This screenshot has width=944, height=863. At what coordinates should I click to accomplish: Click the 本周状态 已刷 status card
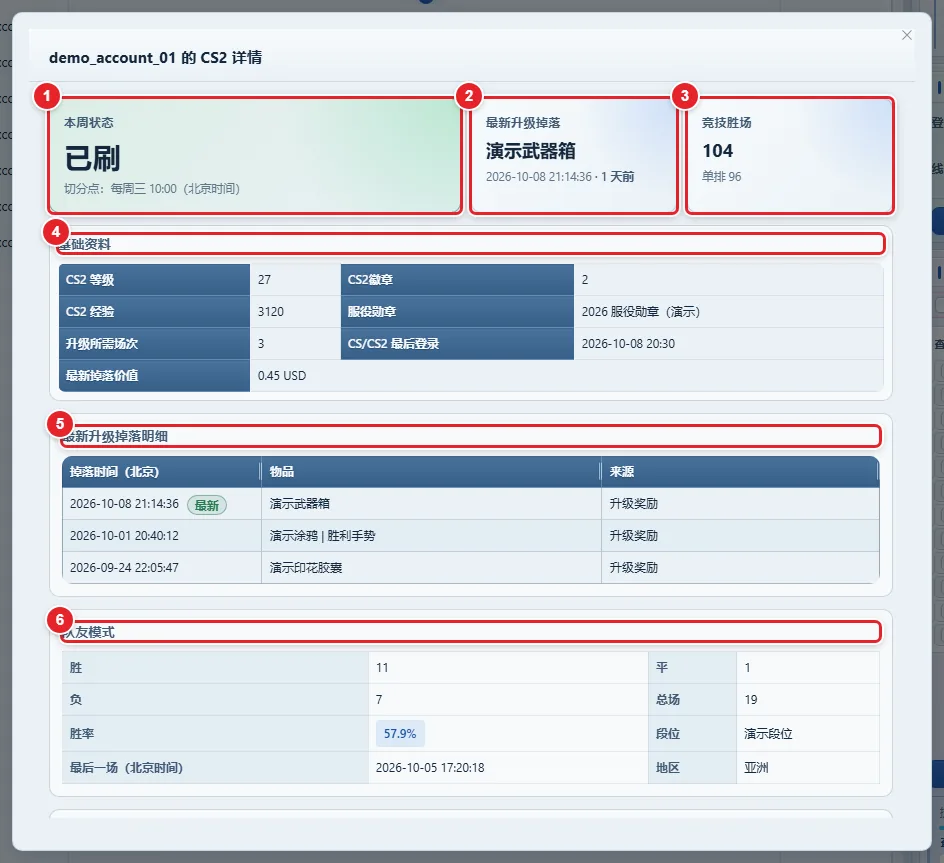[x=255, y=155]
